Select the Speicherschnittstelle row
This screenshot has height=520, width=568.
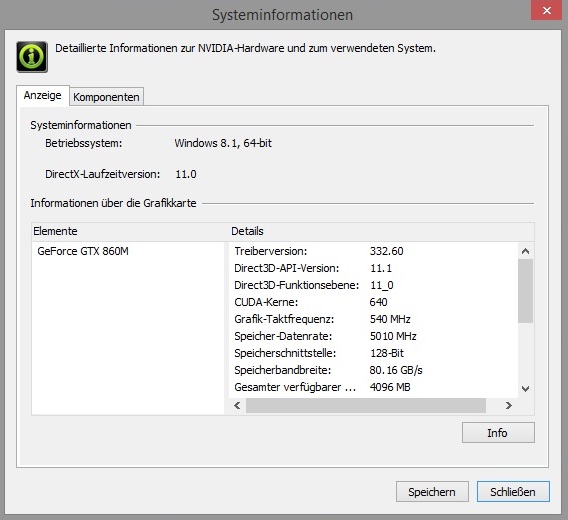(373, 353)
